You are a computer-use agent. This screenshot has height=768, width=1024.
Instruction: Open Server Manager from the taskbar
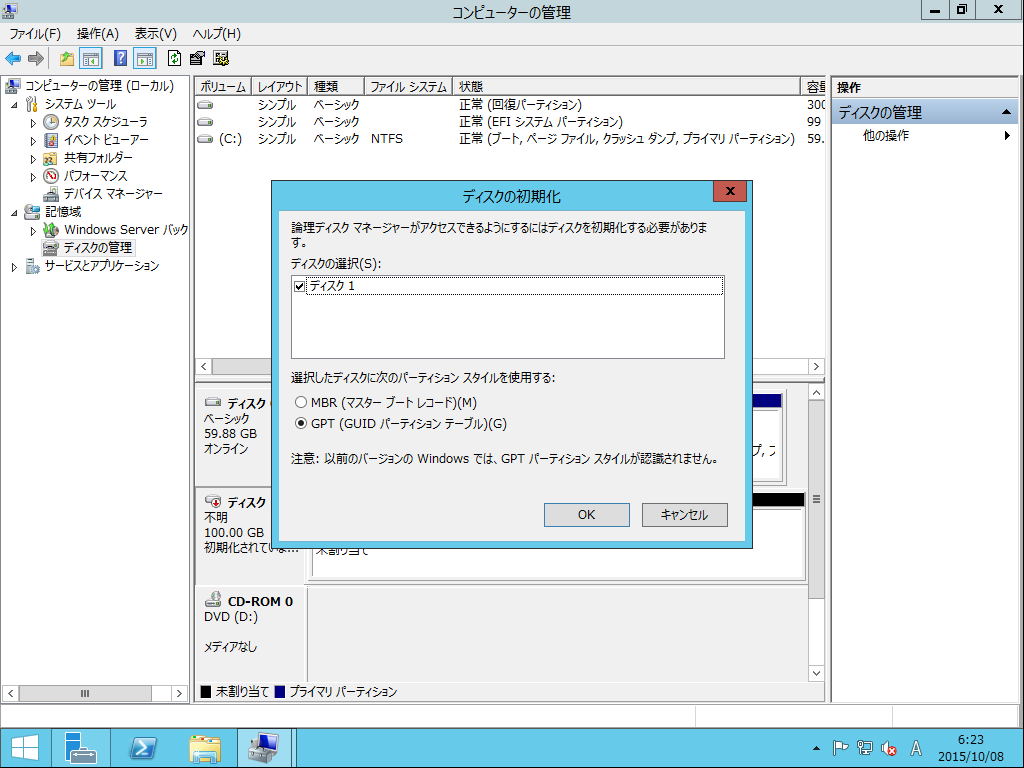(80, 748)
